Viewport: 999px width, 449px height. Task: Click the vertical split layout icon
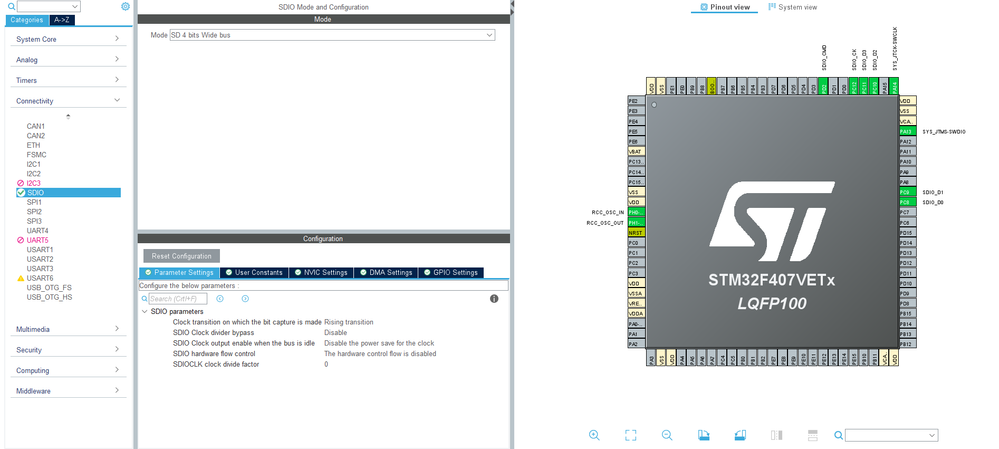(776, 435)
